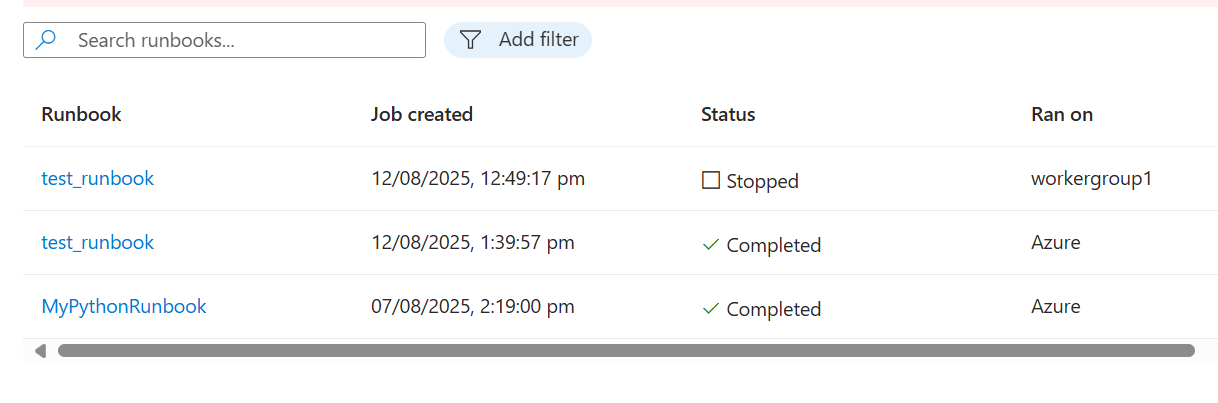Click the green checkmark for the 1:39:57 pm job

(711, 245)
